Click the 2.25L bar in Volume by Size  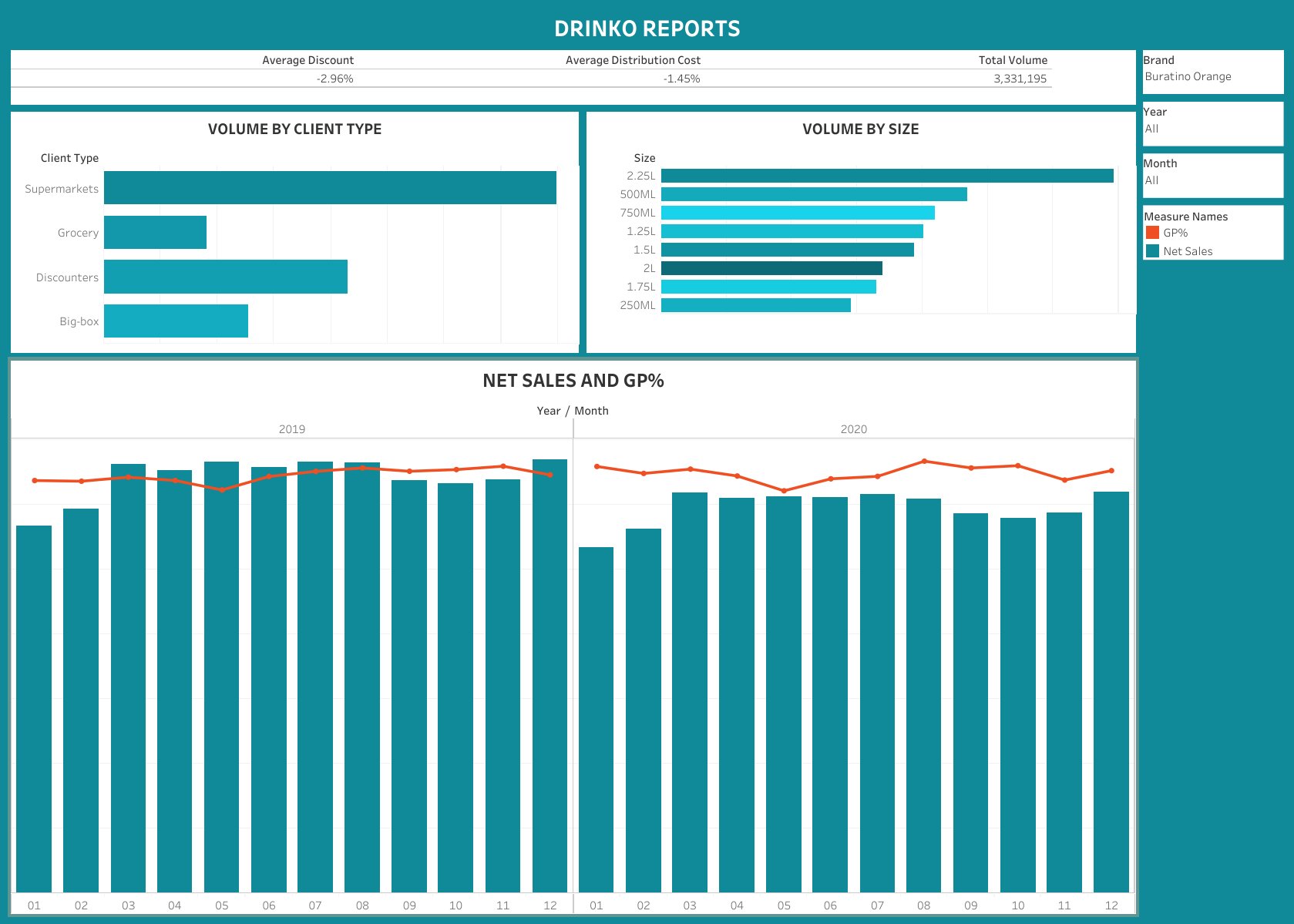coord(886,175)
